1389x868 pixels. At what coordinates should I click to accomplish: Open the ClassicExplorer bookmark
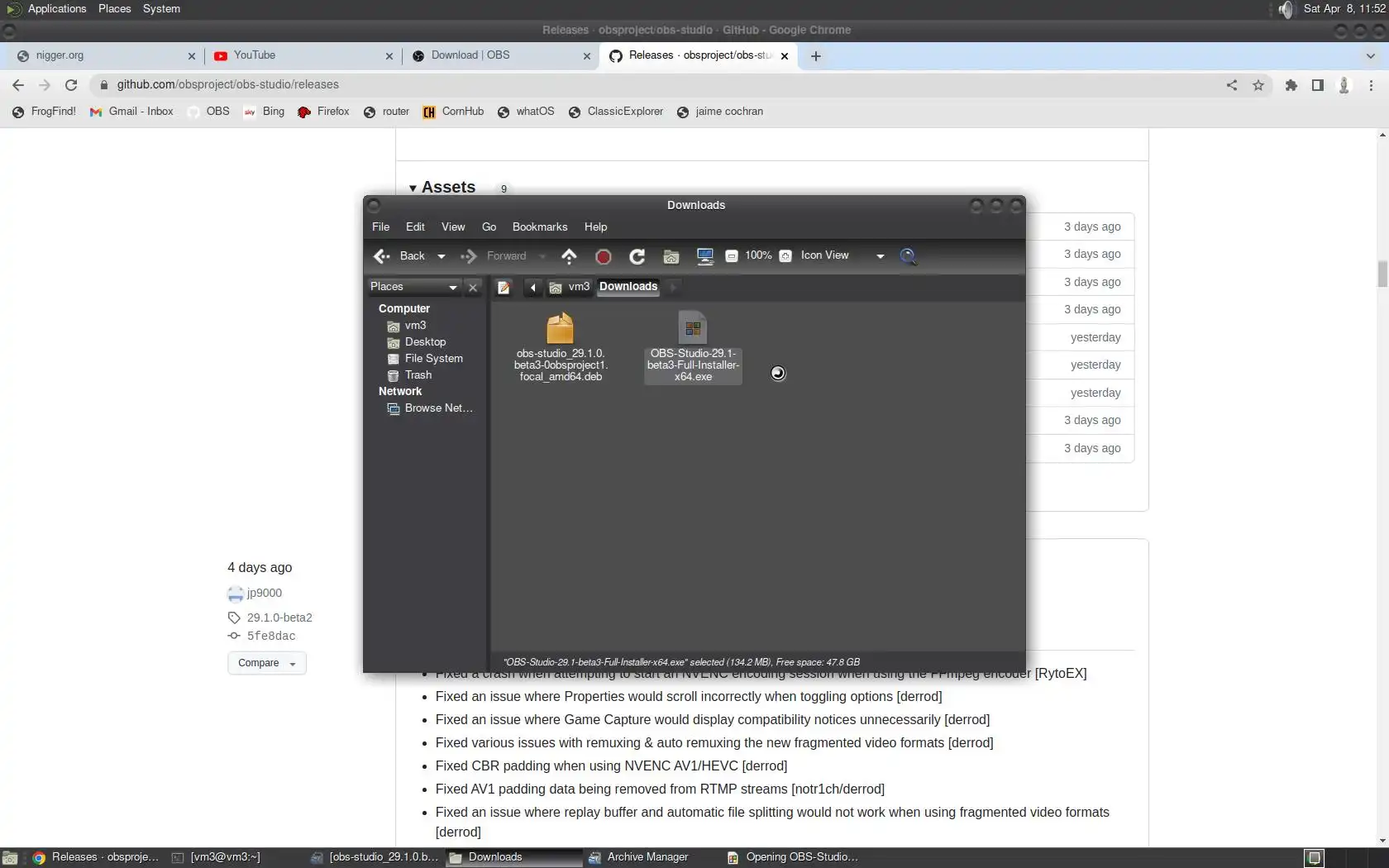(x=616, y=112)
